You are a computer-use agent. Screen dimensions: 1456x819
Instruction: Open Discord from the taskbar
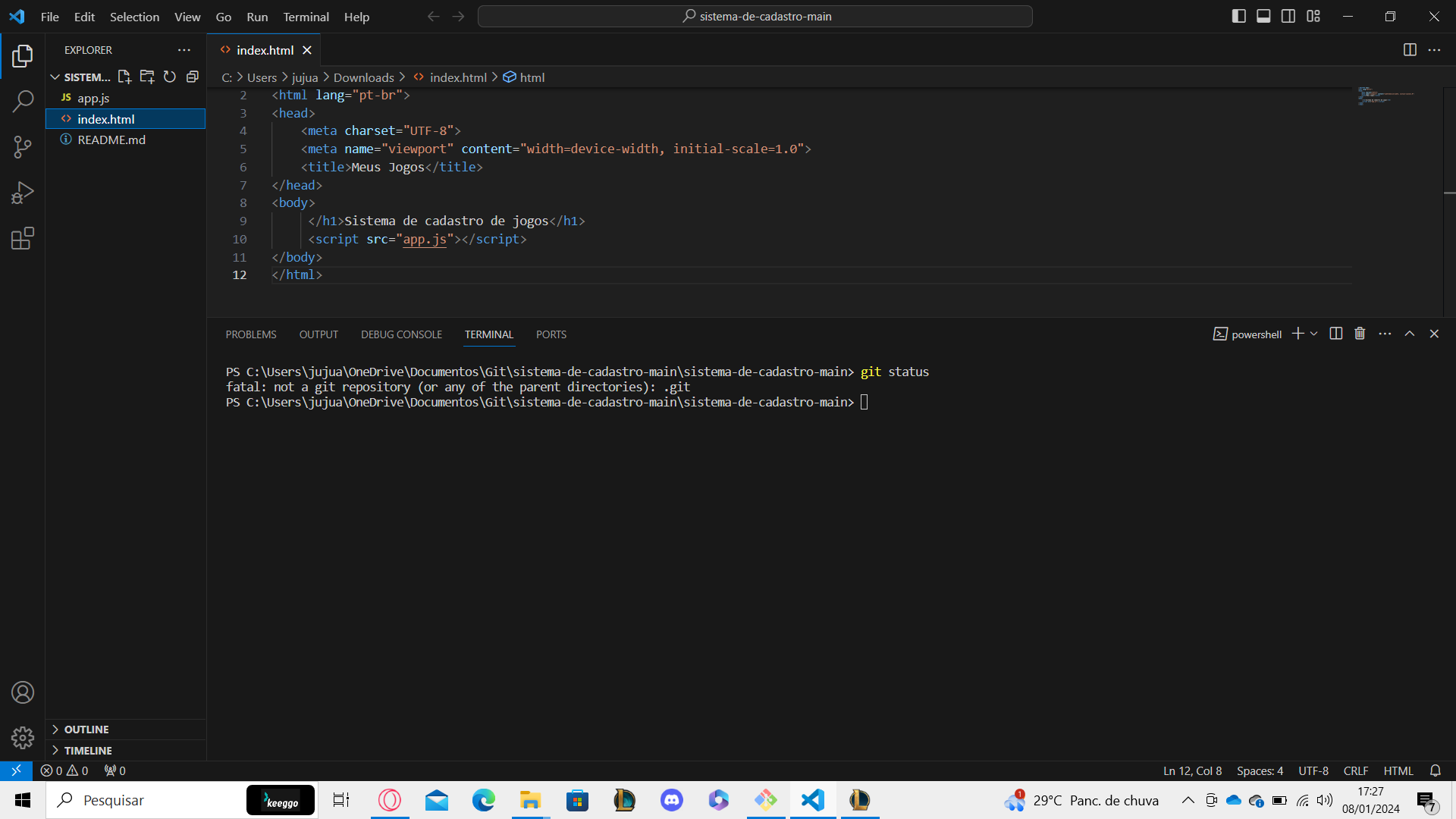click(x=672, y=800)
